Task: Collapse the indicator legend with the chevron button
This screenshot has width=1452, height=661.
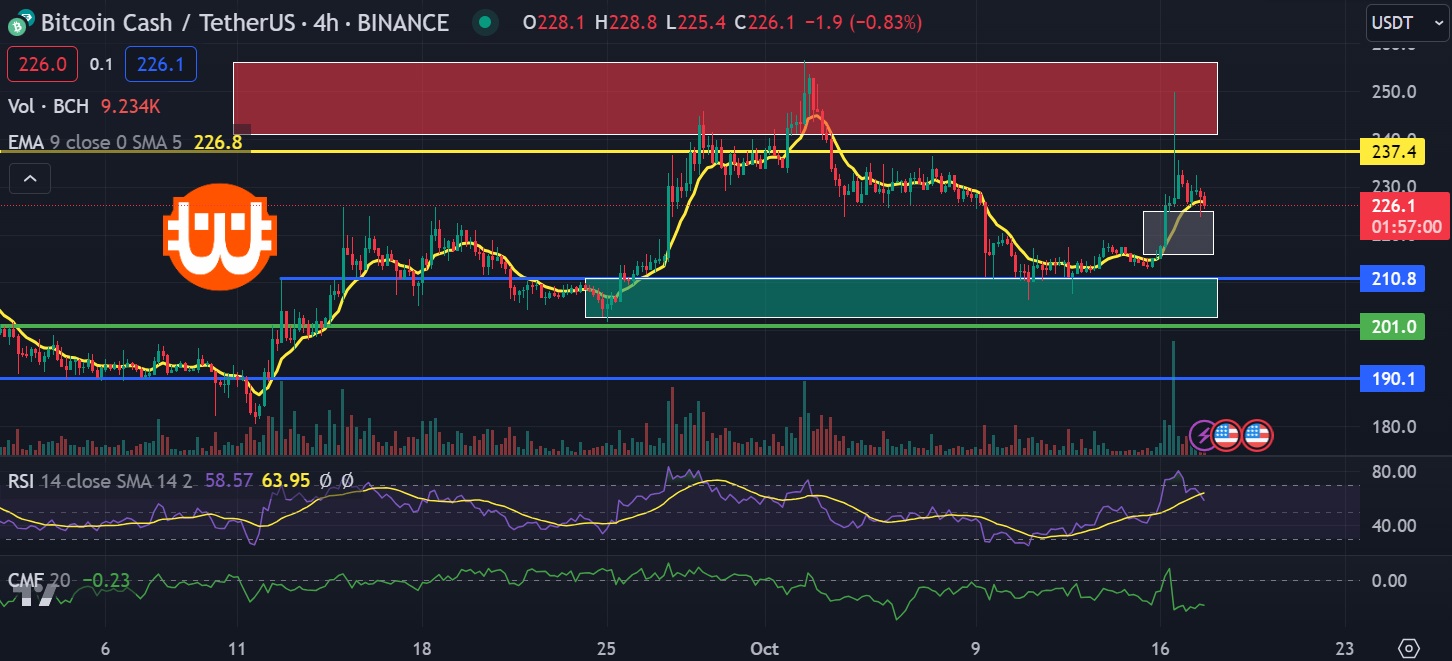Action: click(x=30, y=179)
